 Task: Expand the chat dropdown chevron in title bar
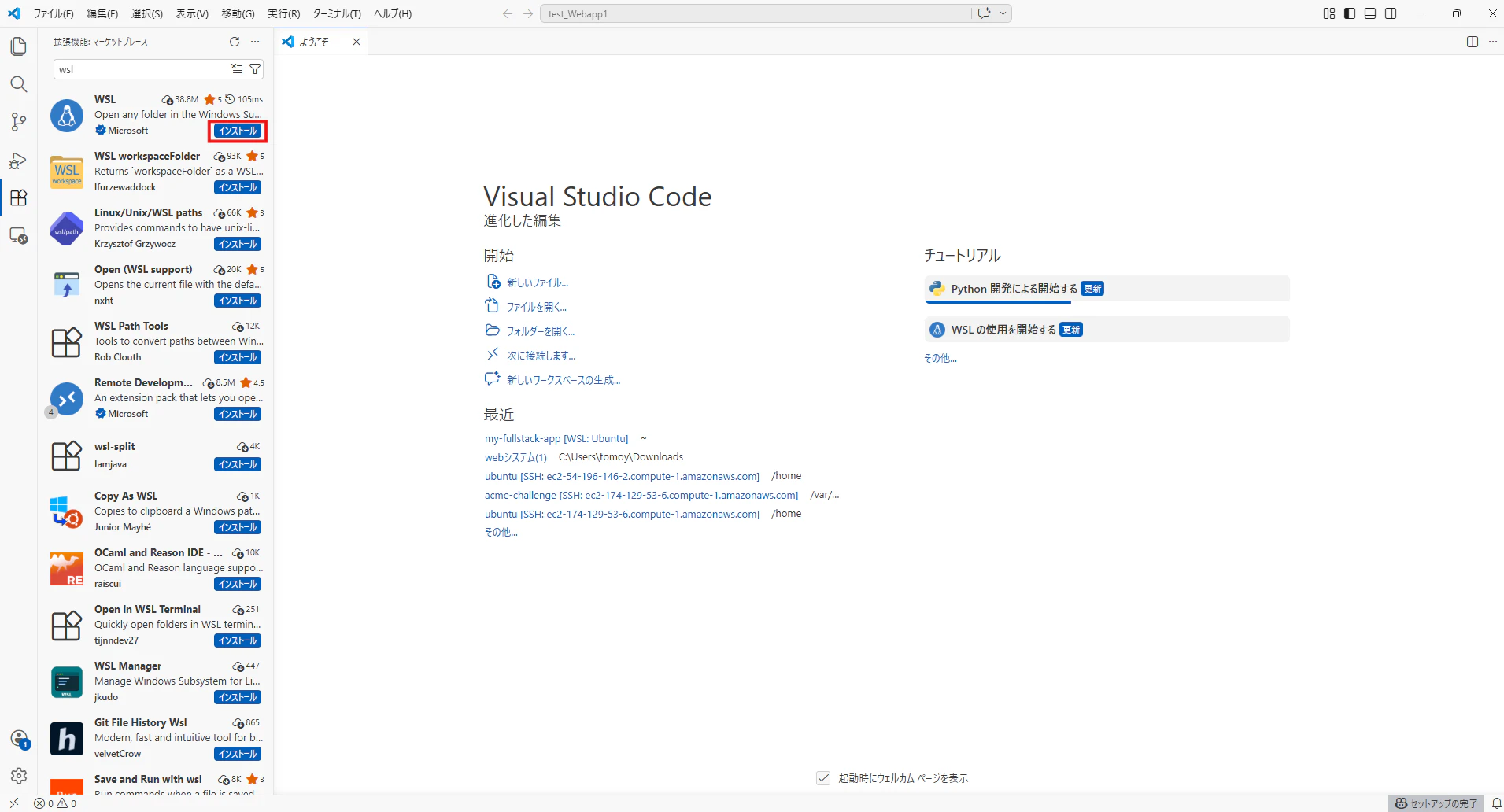1003,13
